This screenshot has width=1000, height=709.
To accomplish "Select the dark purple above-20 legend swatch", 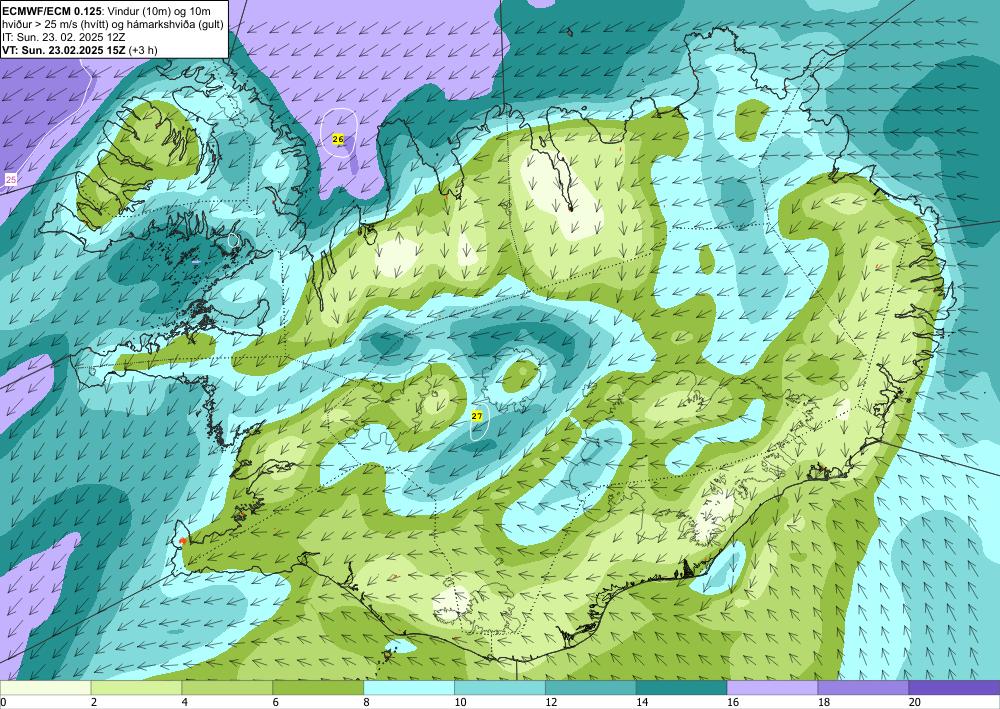I will (x=954, y=687).
